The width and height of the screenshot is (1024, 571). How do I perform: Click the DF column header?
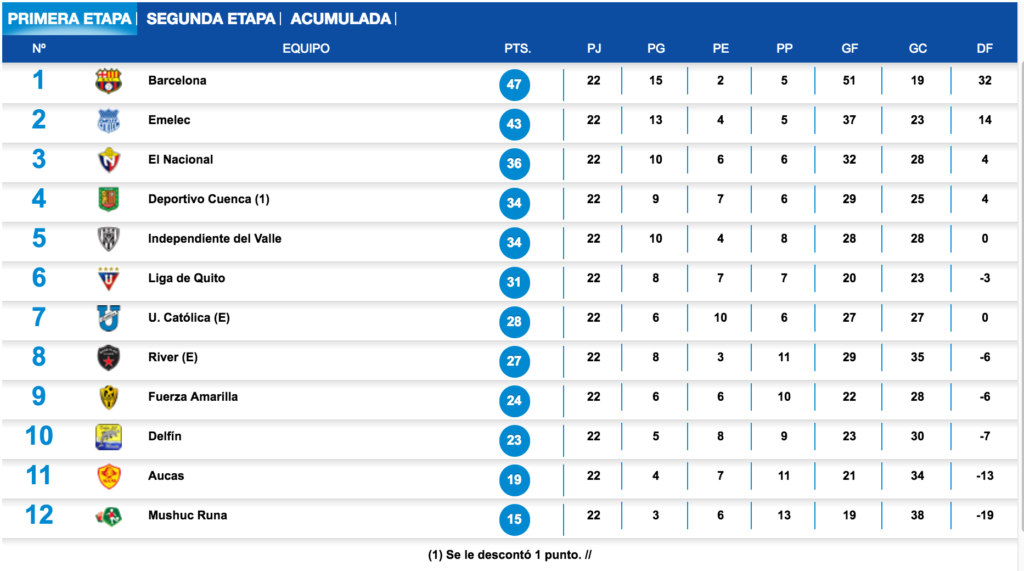click(x=985, y=48)
